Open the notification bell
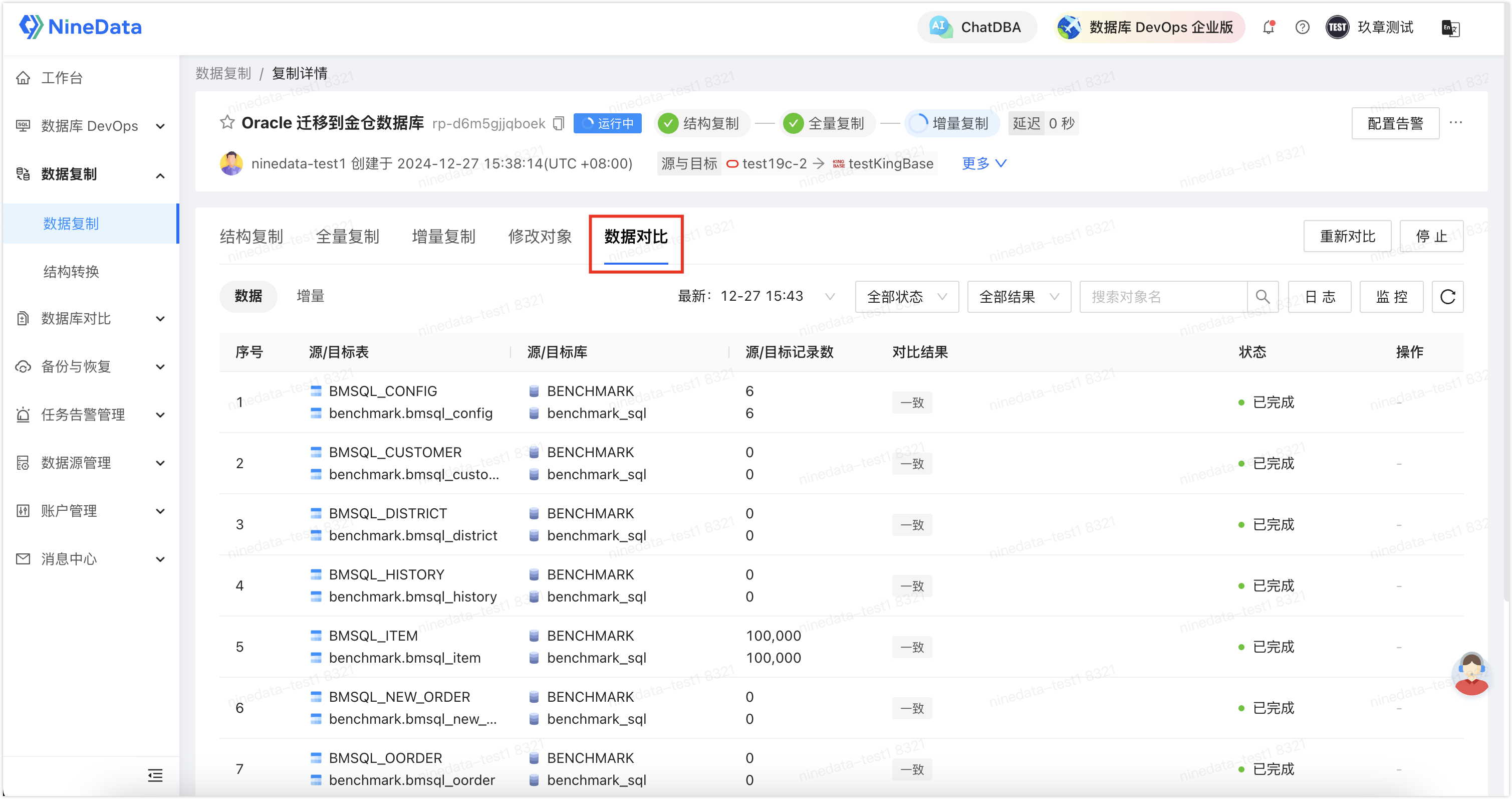 (1269, 27)
